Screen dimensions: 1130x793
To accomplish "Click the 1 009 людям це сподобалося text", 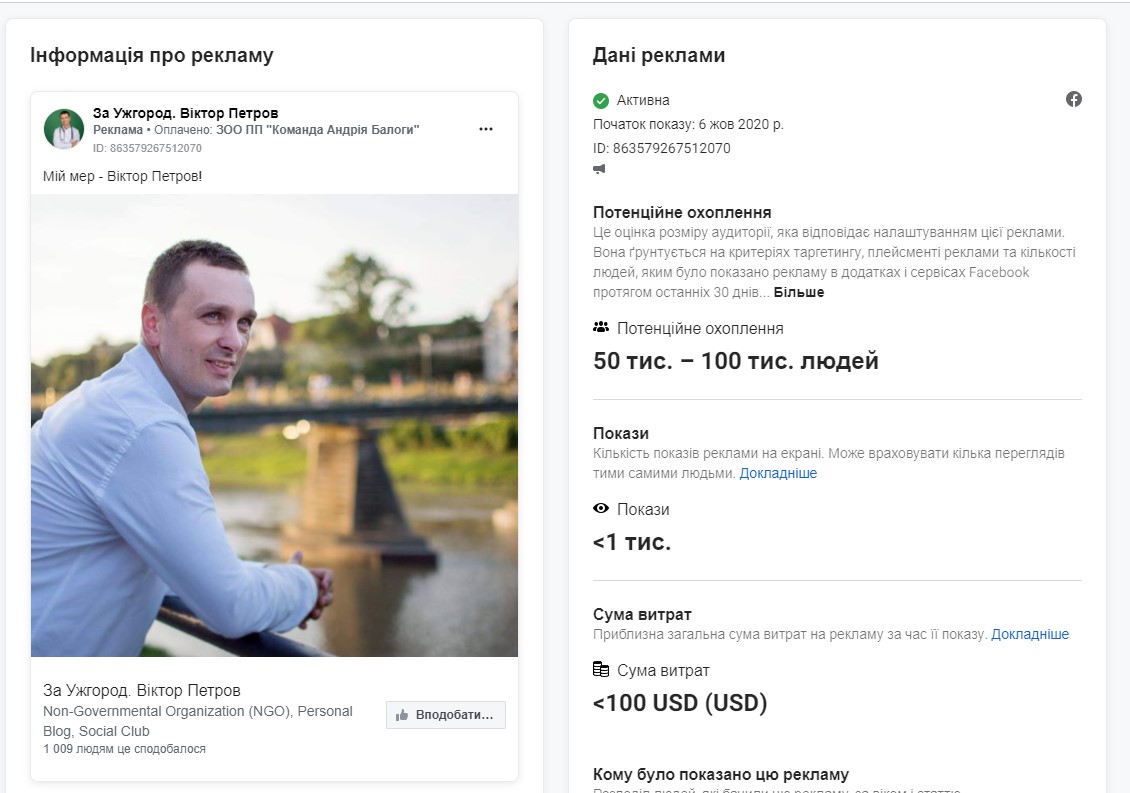I will click(x=124, y=748).
